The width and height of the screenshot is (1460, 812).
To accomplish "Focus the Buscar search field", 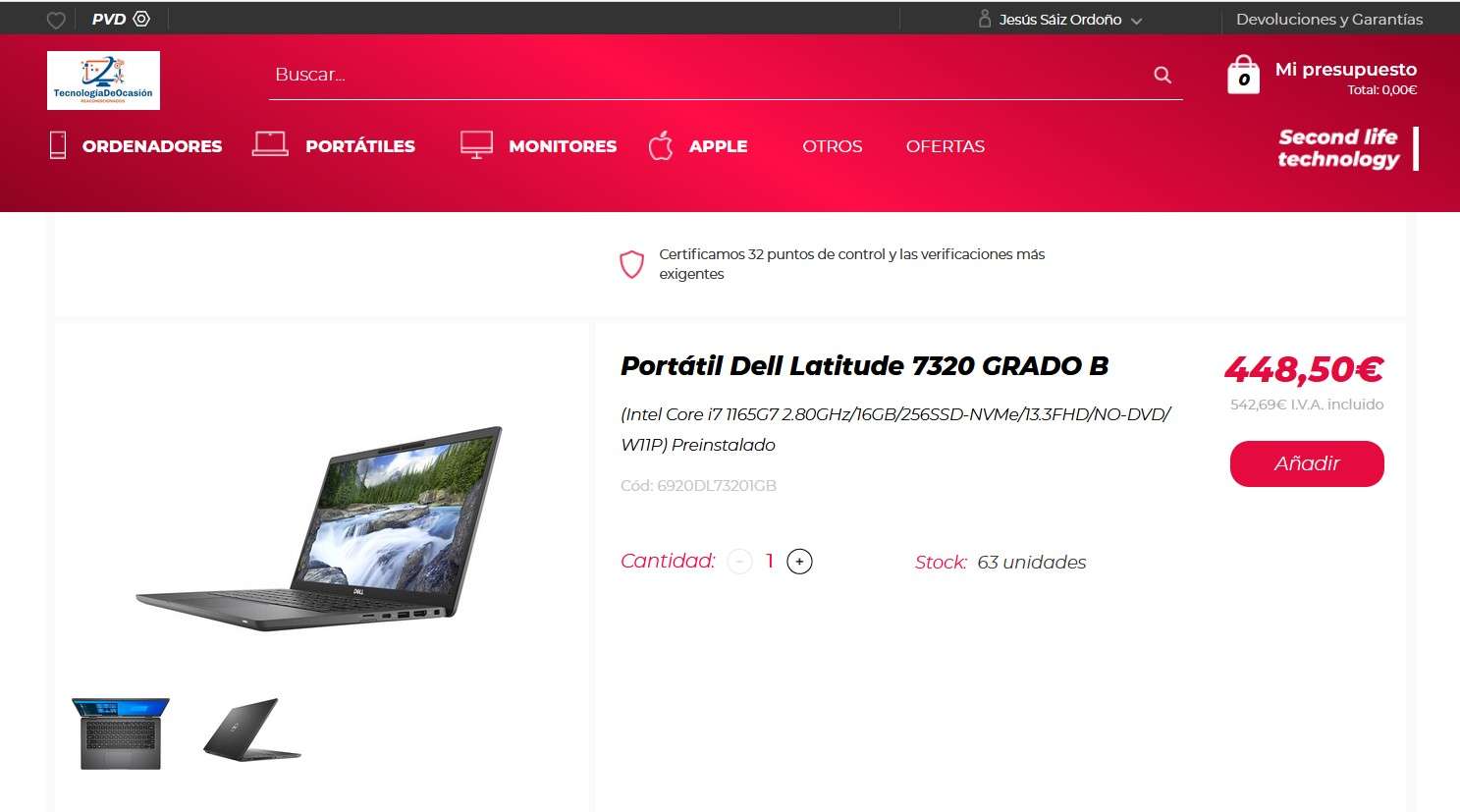I will click(707, 75).
